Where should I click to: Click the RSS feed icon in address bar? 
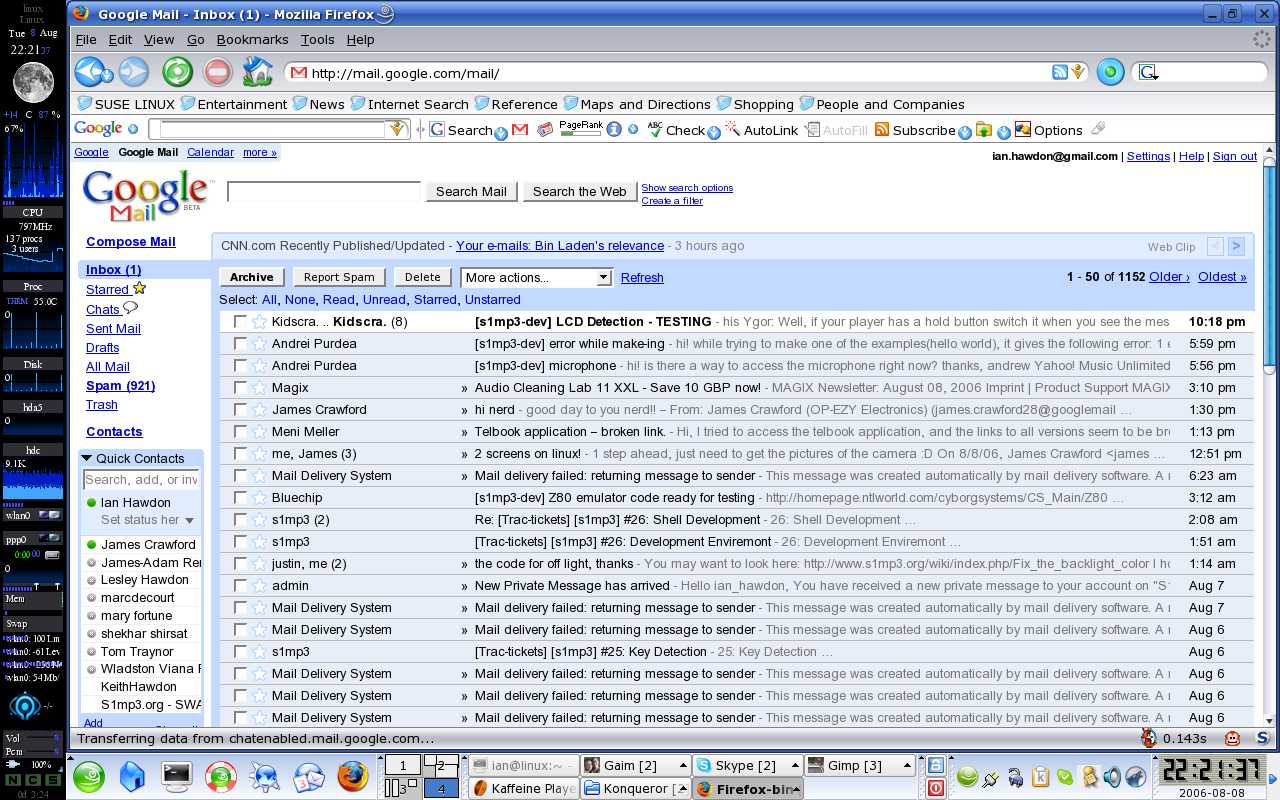1060,72
